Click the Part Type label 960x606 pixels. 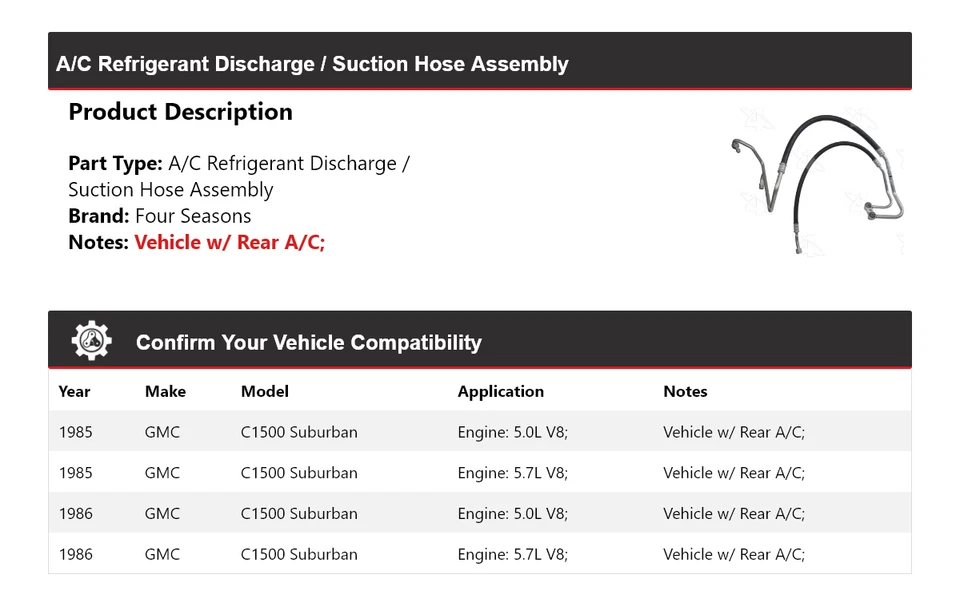tap(115, 163)
